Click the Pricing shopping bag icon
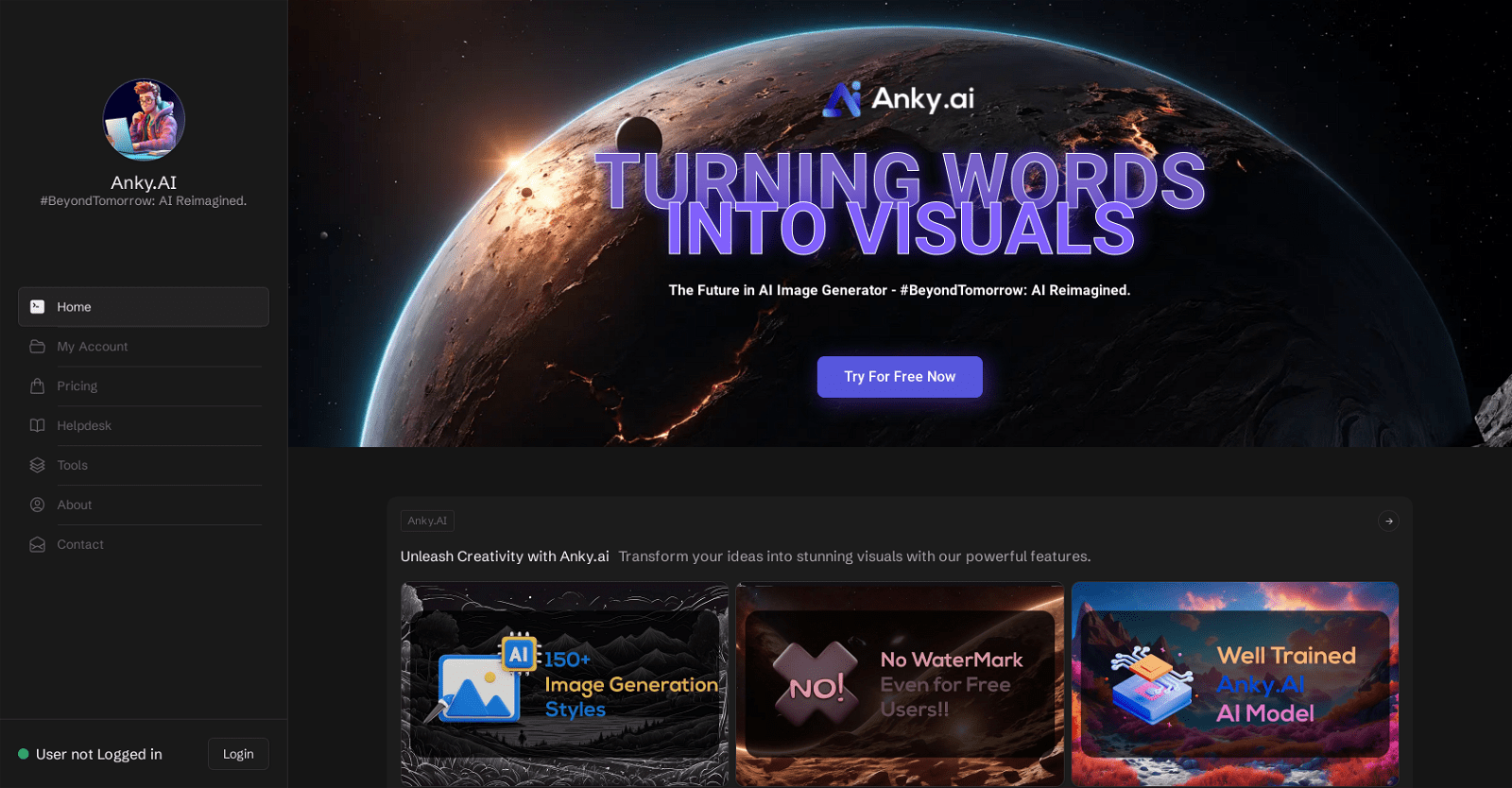 [38, 386]
